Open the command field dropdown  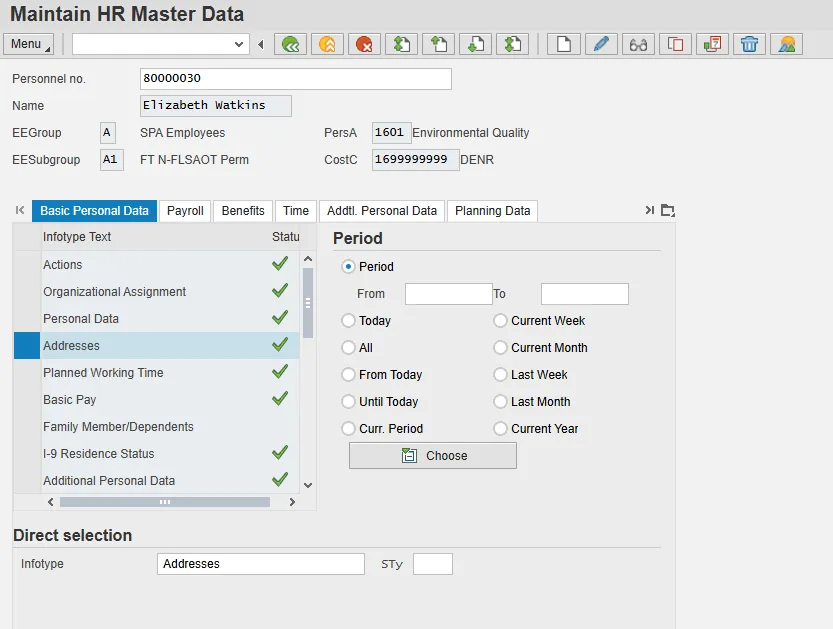pos(239,44)
